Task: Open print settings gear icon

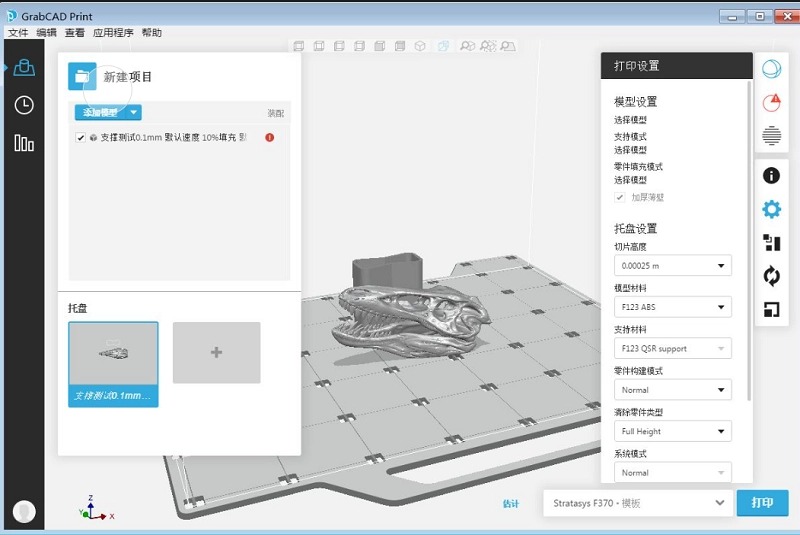Action: pyautogui.click(x=771, y=209)
